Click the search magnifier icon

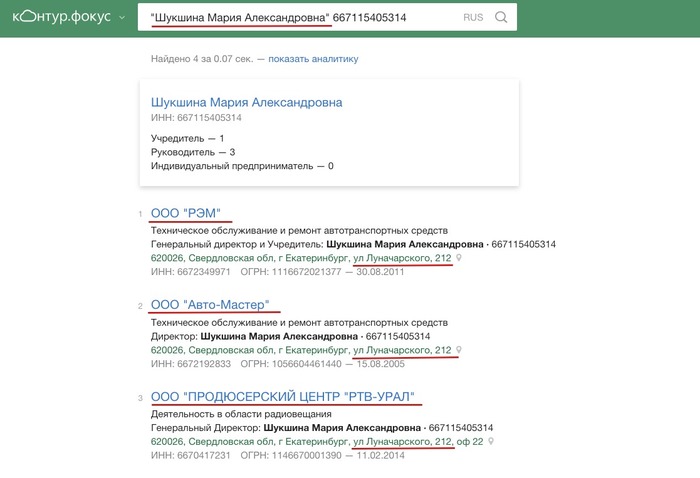click(501, 18)
